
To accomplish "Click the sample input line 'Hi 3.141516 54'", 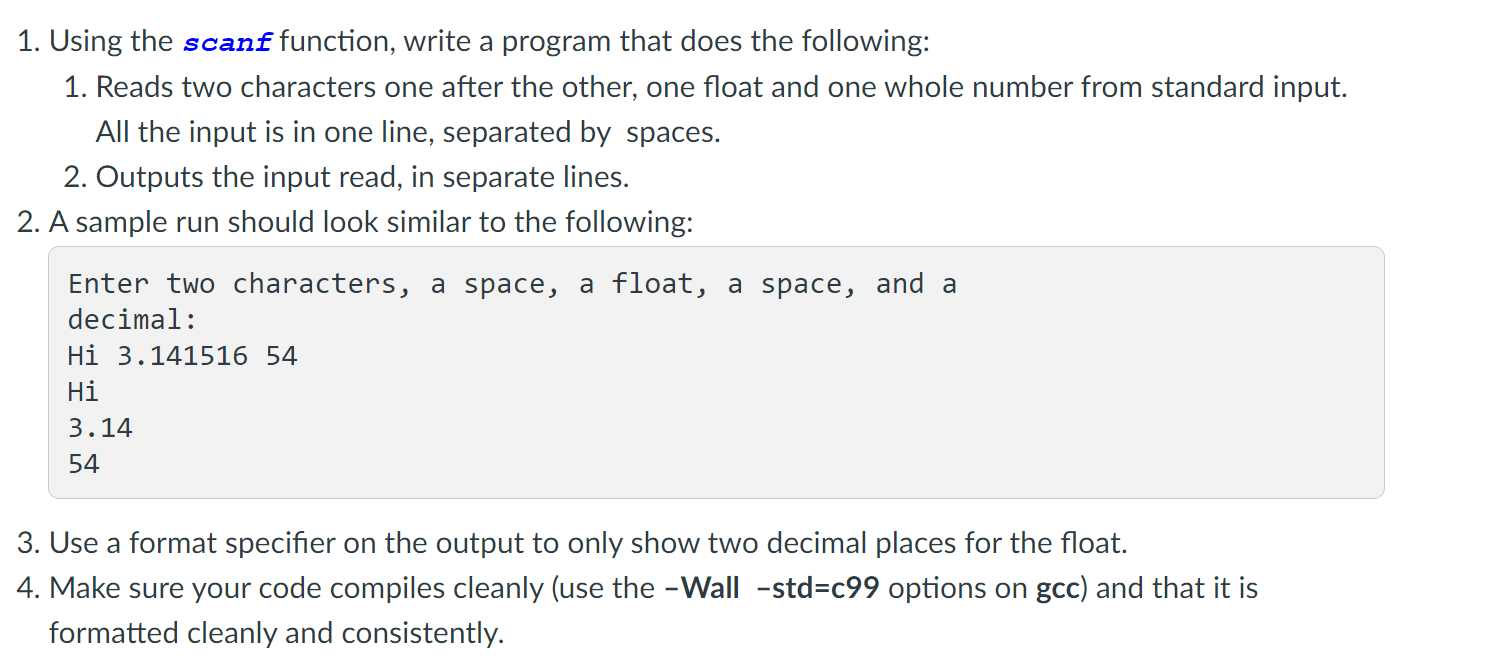I will pyautogui.click(x=183, y=356).
